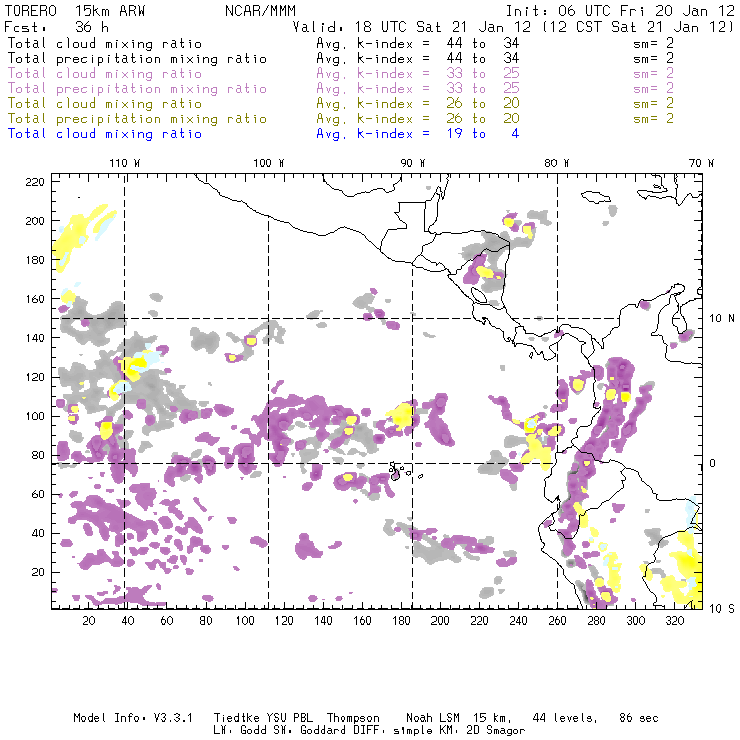The image size is (740, 740).
Task: Click the "10 N" latitude label
Action: 722,319
